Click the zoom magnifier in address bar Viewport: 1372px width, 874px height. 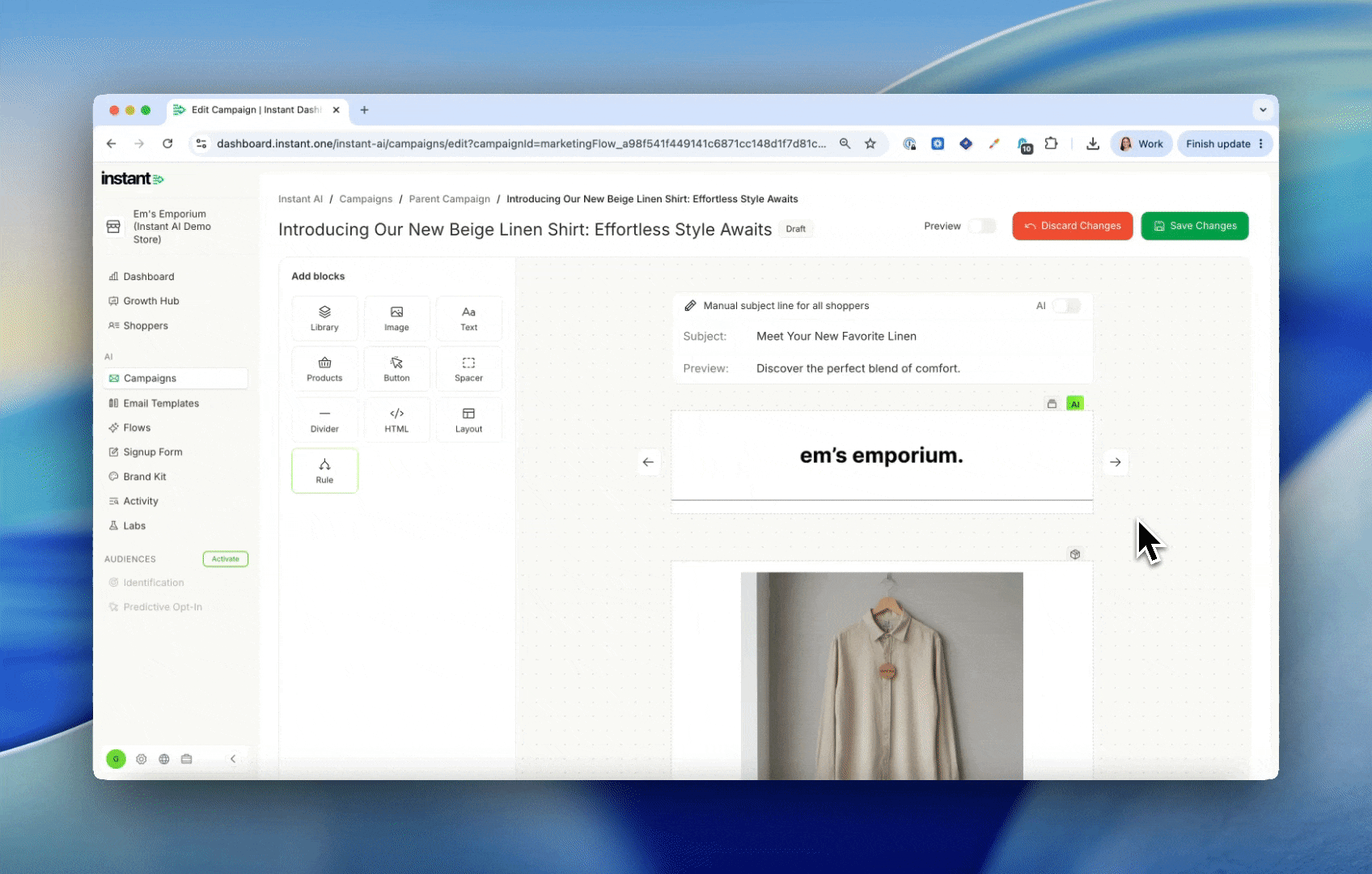(x=845, y=144)
